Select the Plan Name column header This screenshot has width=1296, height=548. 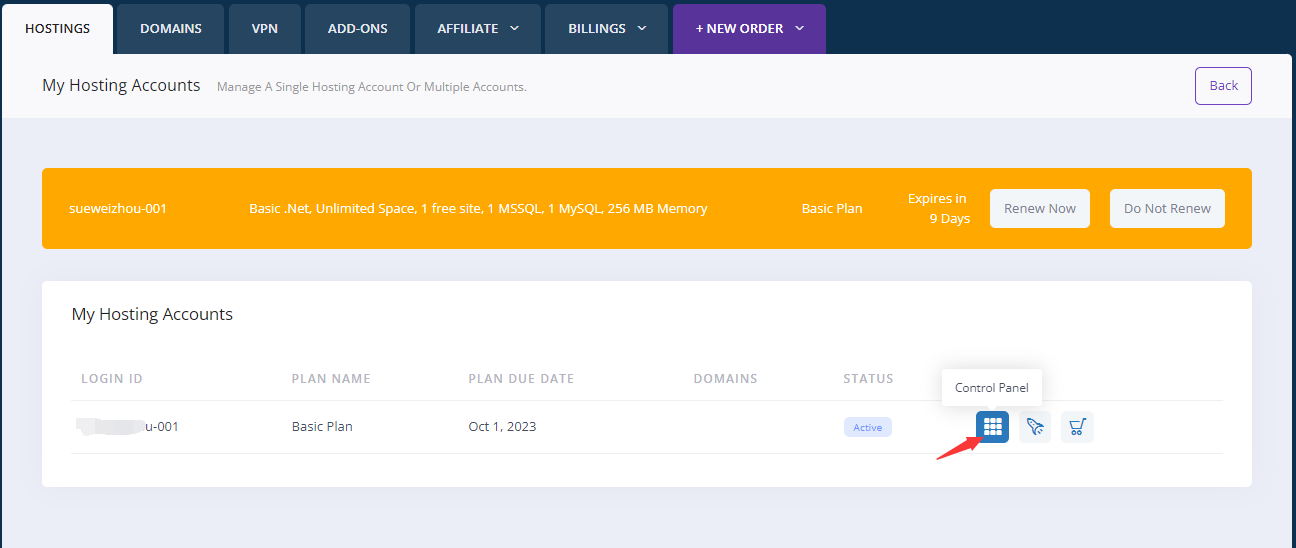(331, 379)
